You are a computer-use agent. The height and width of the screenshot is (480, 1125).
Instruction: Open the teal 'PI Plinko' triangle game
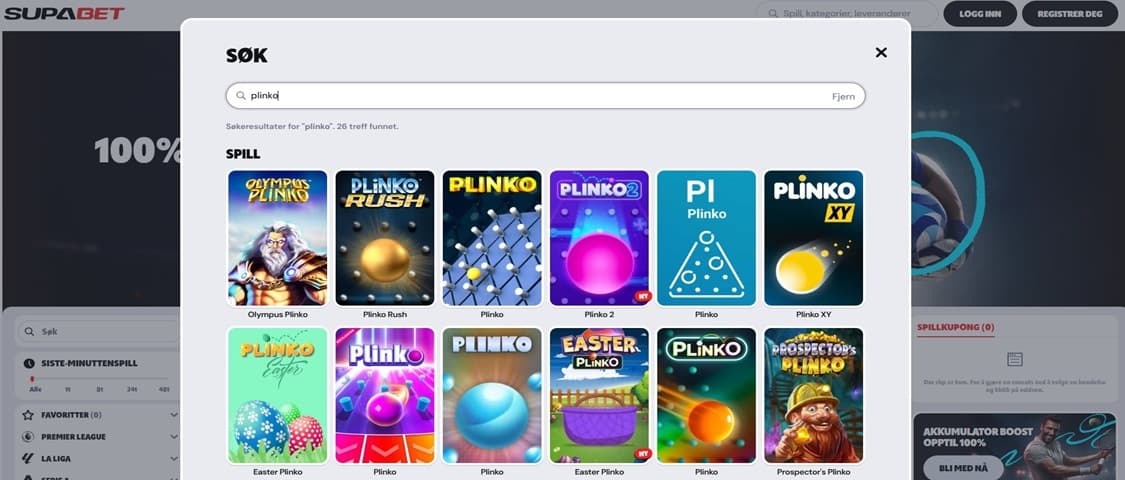point(706,238)
